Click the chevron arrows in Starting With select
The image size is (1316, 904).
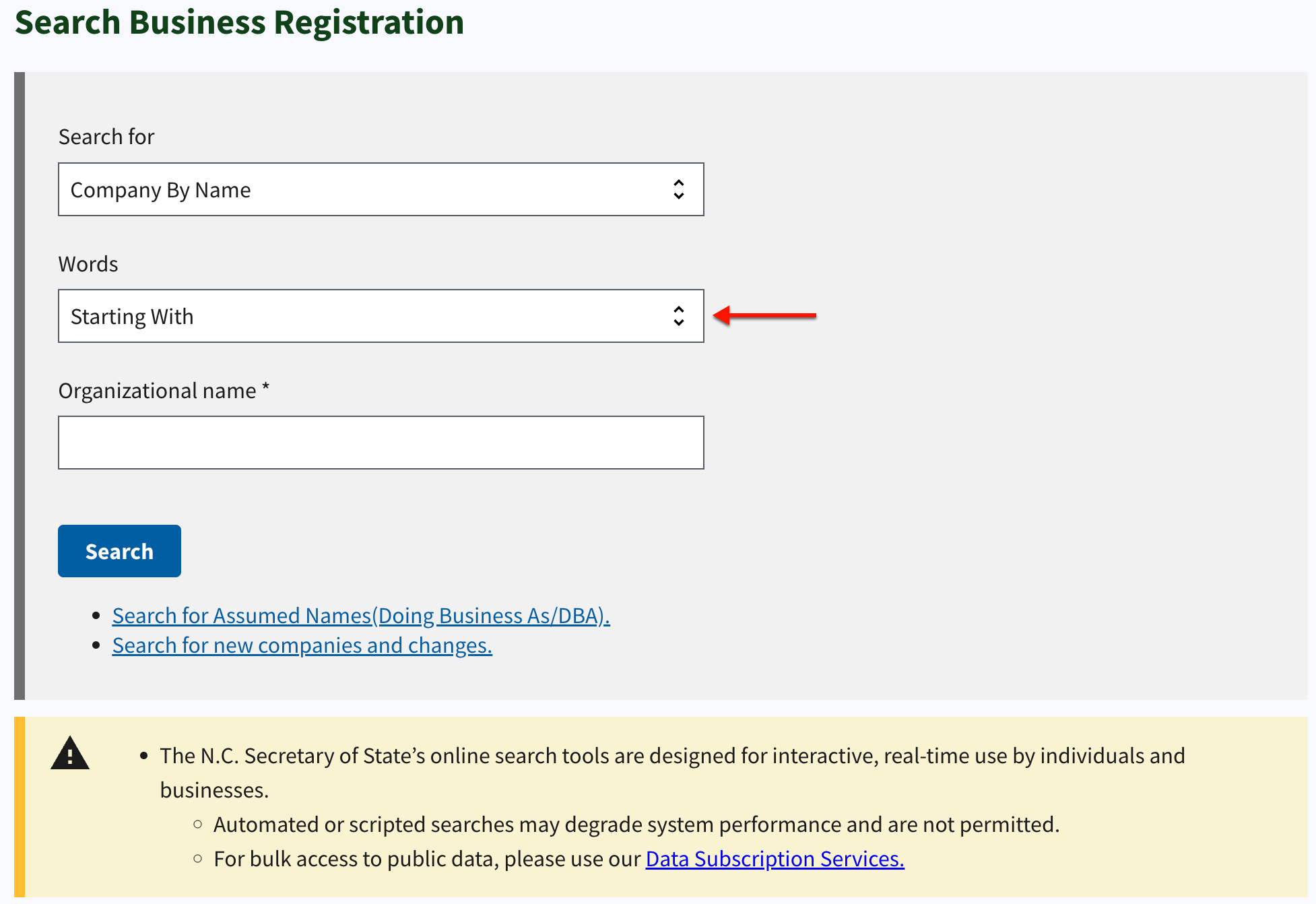pyautogui.click(x=679, y=316)
